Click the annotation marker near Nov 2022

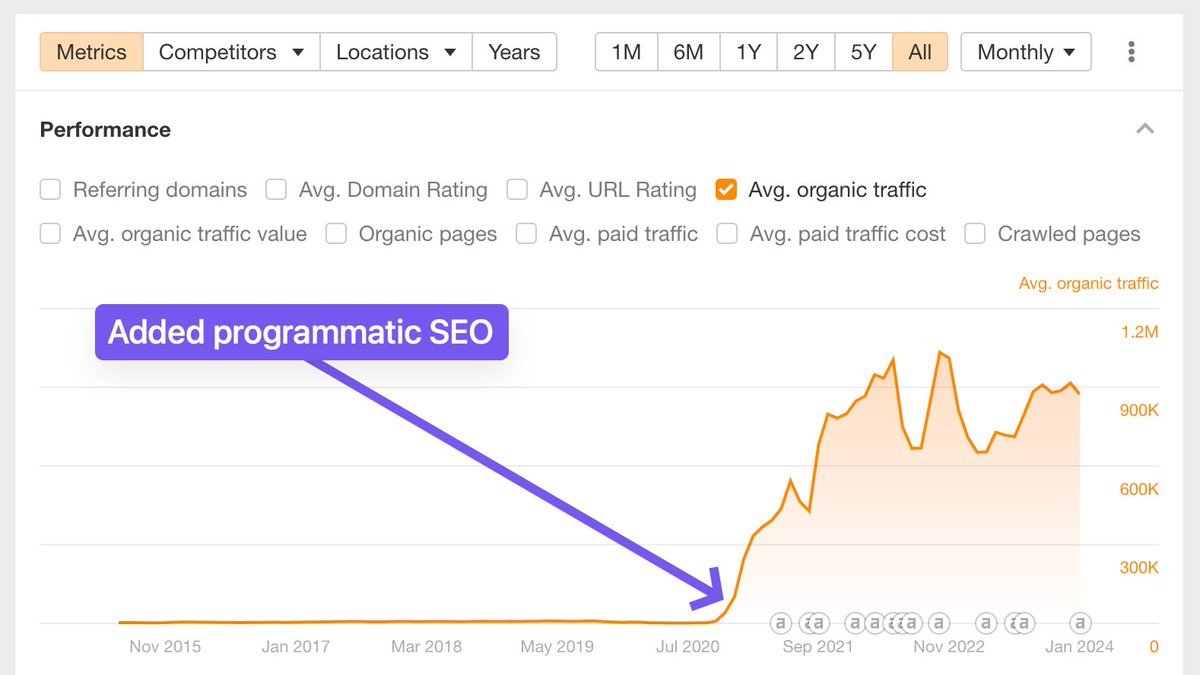(x=937, y=623)
